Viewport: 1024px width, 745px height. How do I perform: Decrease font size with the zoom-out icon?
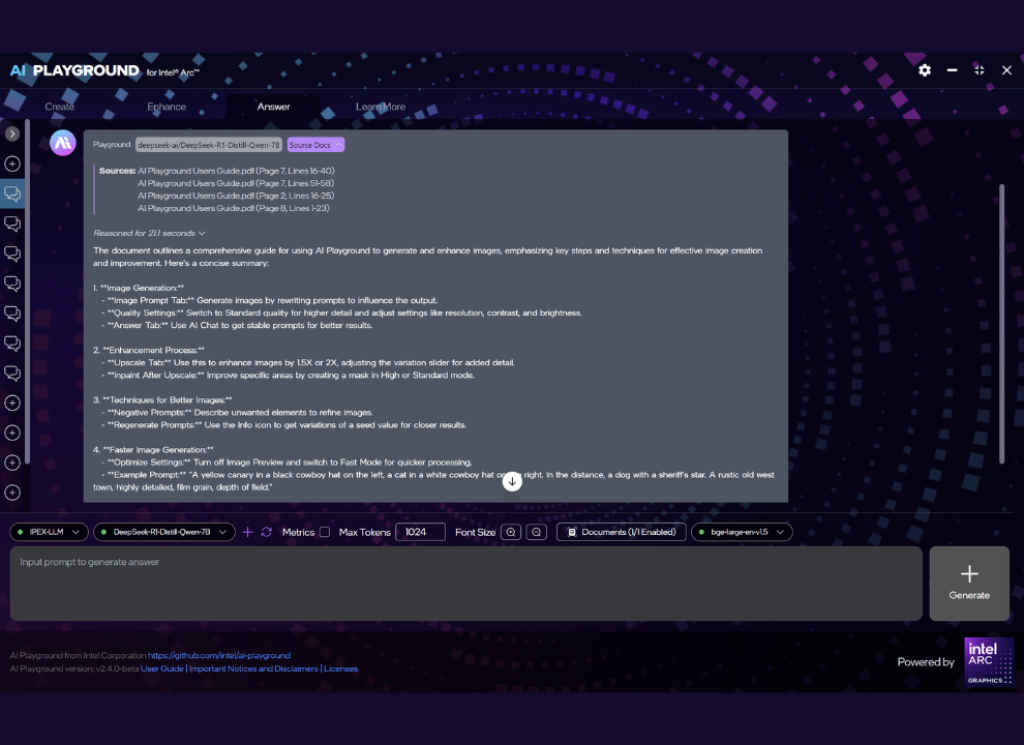(536, 532)
